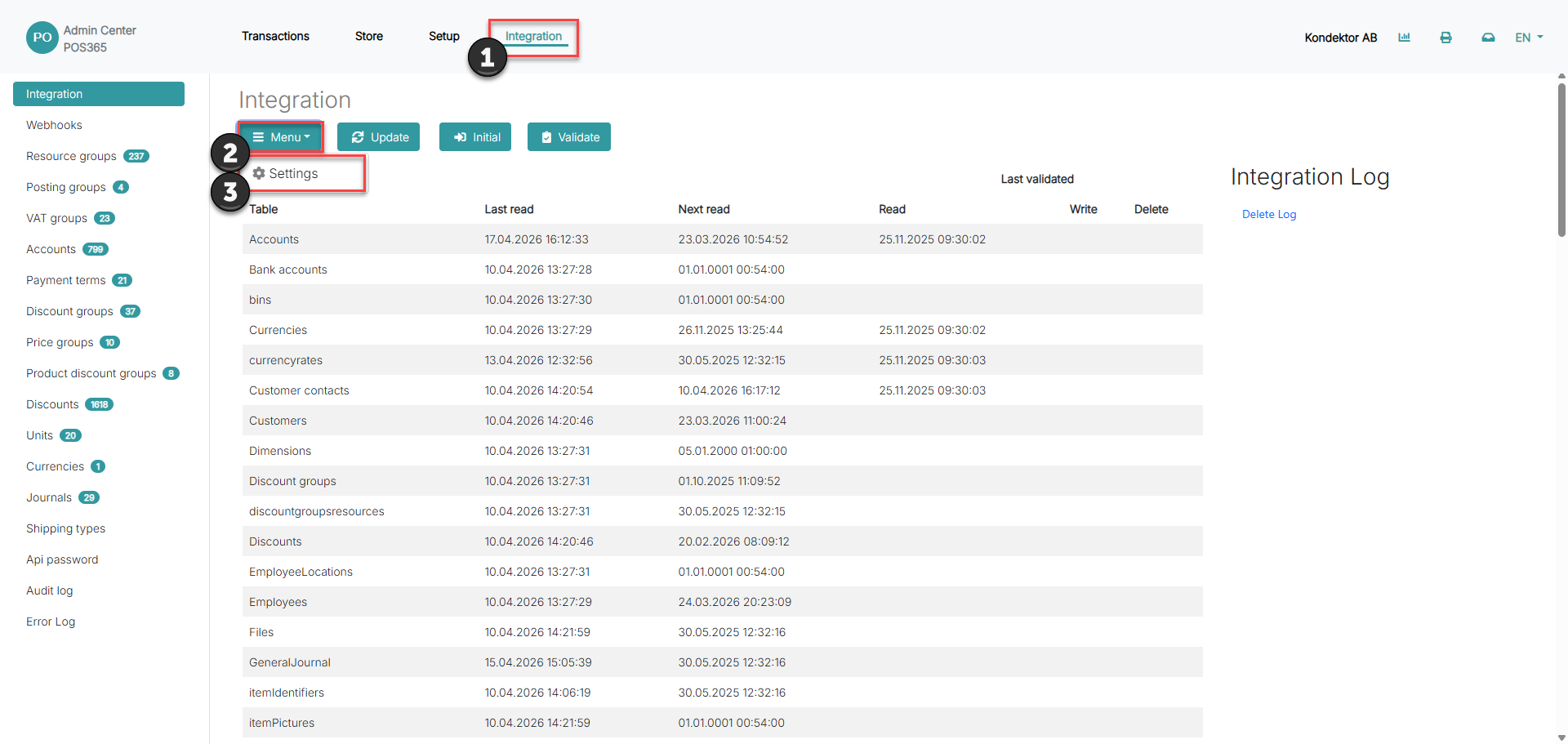Switch to the Transactions tab
1568x744 pixels.
[x=275, y=36]
